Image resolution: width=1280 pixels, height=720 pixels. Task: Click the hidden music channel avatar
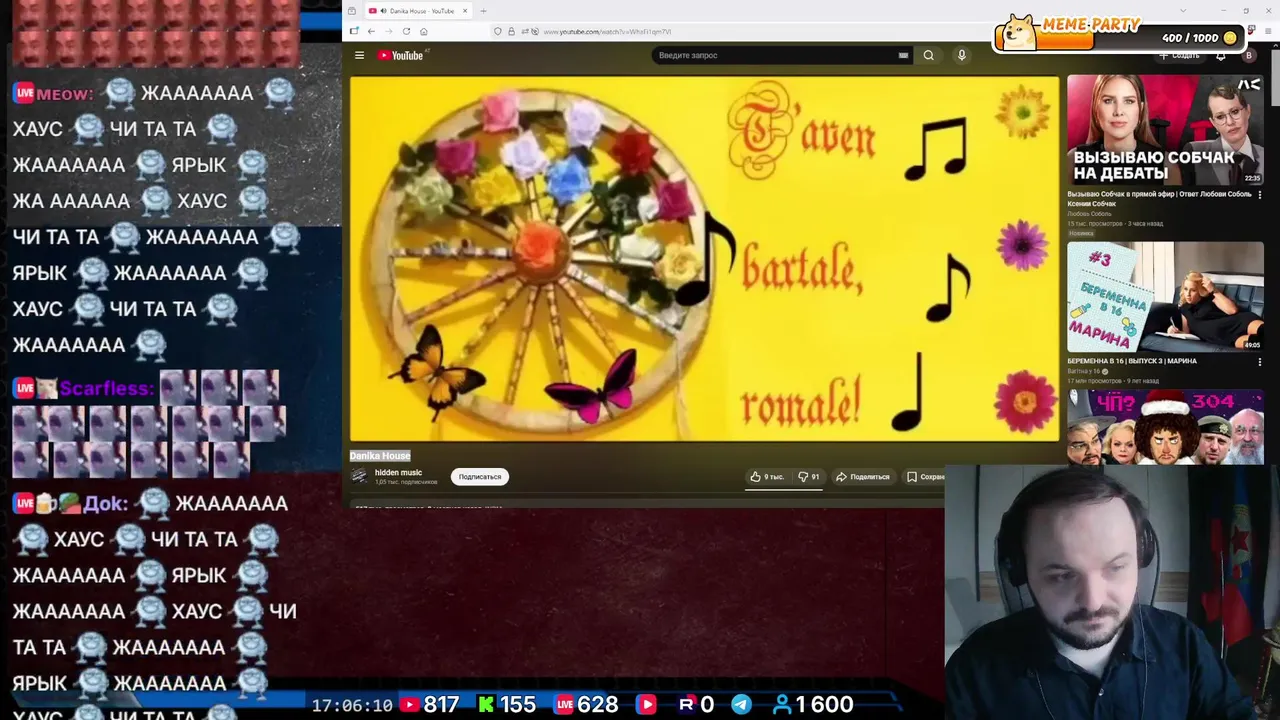pos(359,476)
